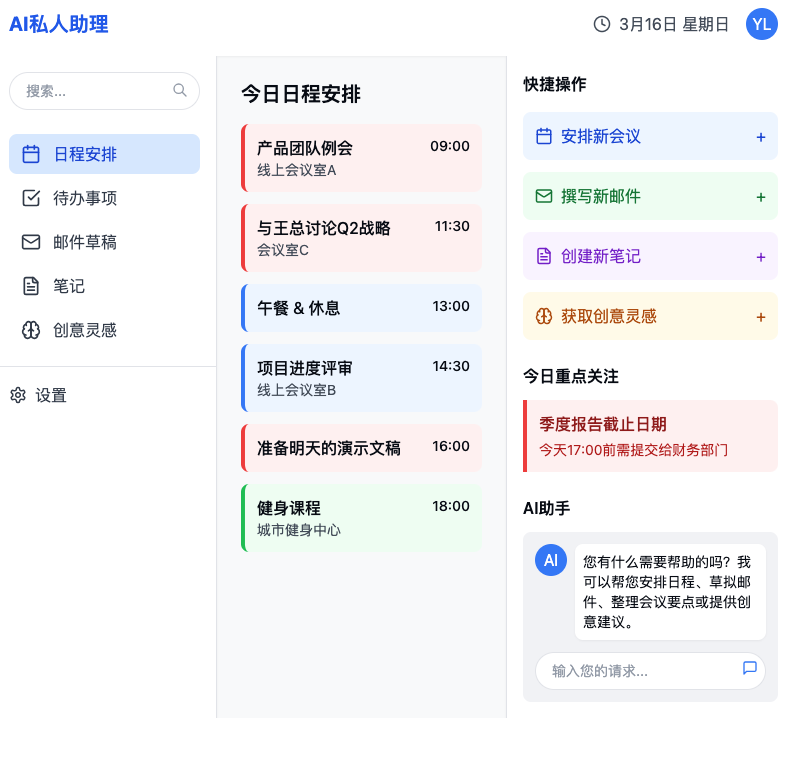
Task: Click the envelope icon beside 邮件草稿
Action: tap(31, 242)
